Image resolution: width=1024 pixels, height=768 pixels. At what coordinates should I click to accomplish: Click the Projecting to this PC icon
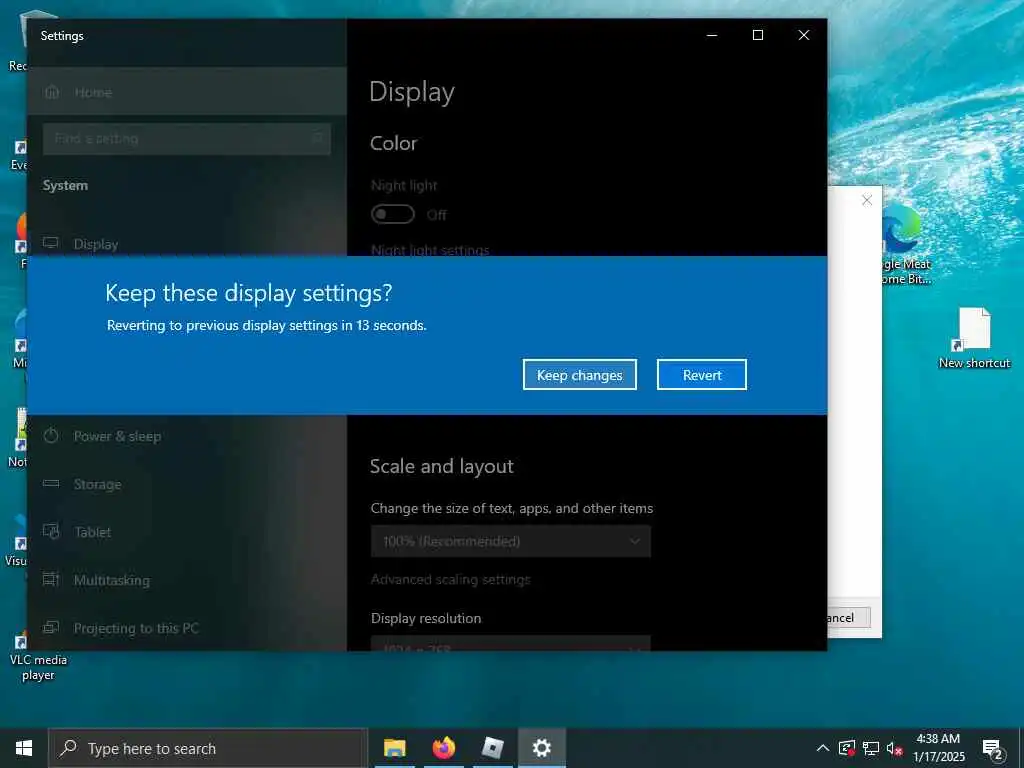pyautogui.click(x=51, y=627)
